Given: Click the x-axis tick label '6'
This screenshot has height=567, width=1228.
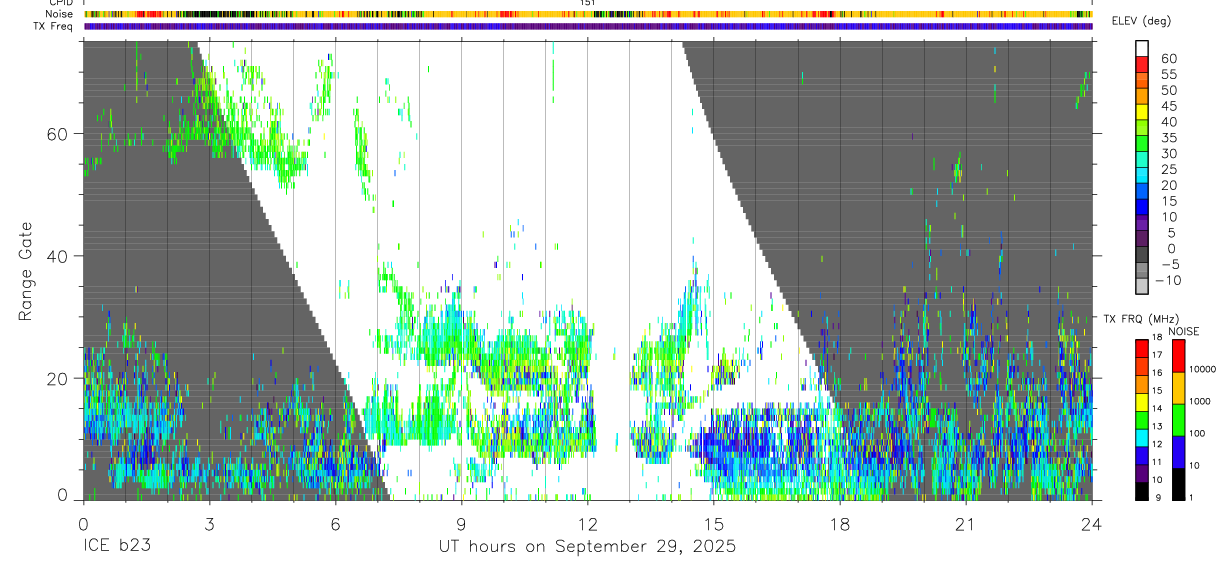Looking at the screenshot, I should point(335,525).
